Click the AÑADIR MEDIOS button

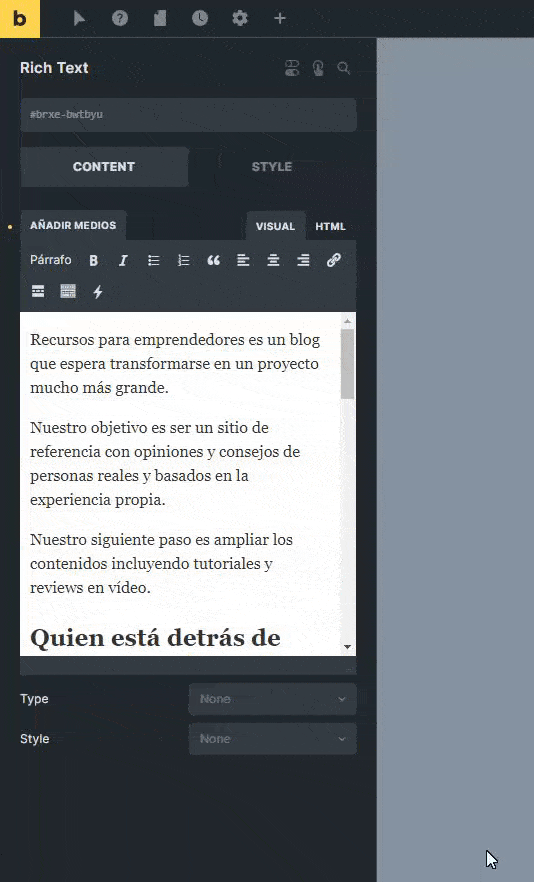(x=73, y=225)
